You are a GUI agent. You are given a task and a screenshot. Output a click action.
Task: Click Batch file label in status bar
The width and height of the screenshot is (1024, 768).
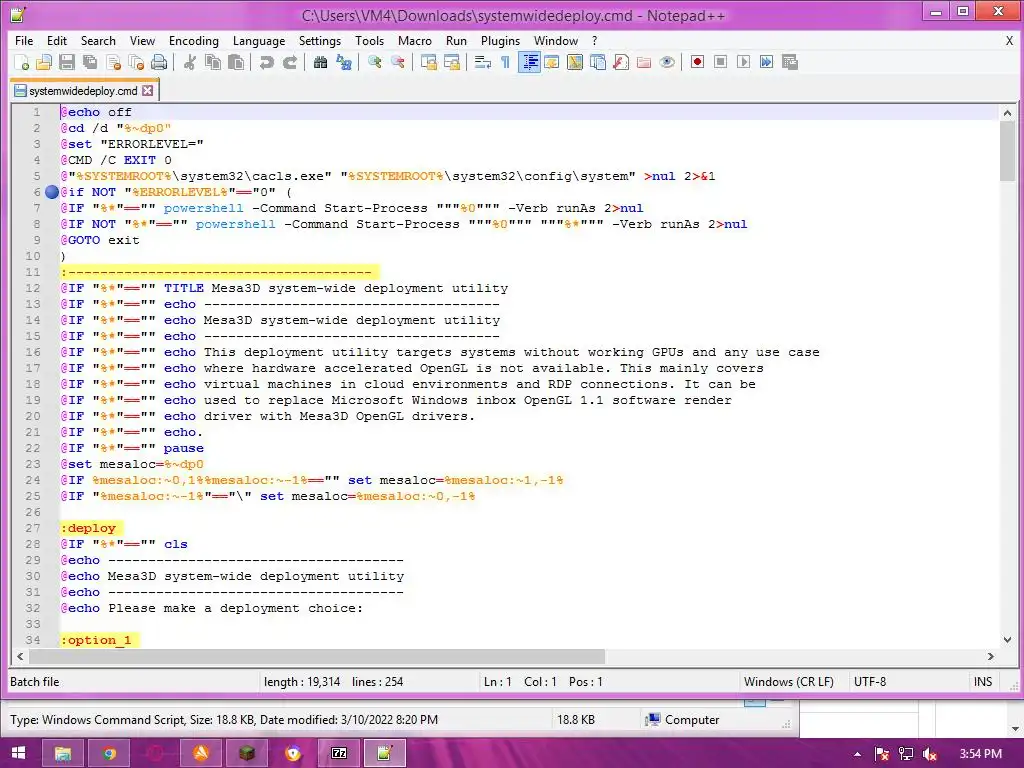click(35, 682)
